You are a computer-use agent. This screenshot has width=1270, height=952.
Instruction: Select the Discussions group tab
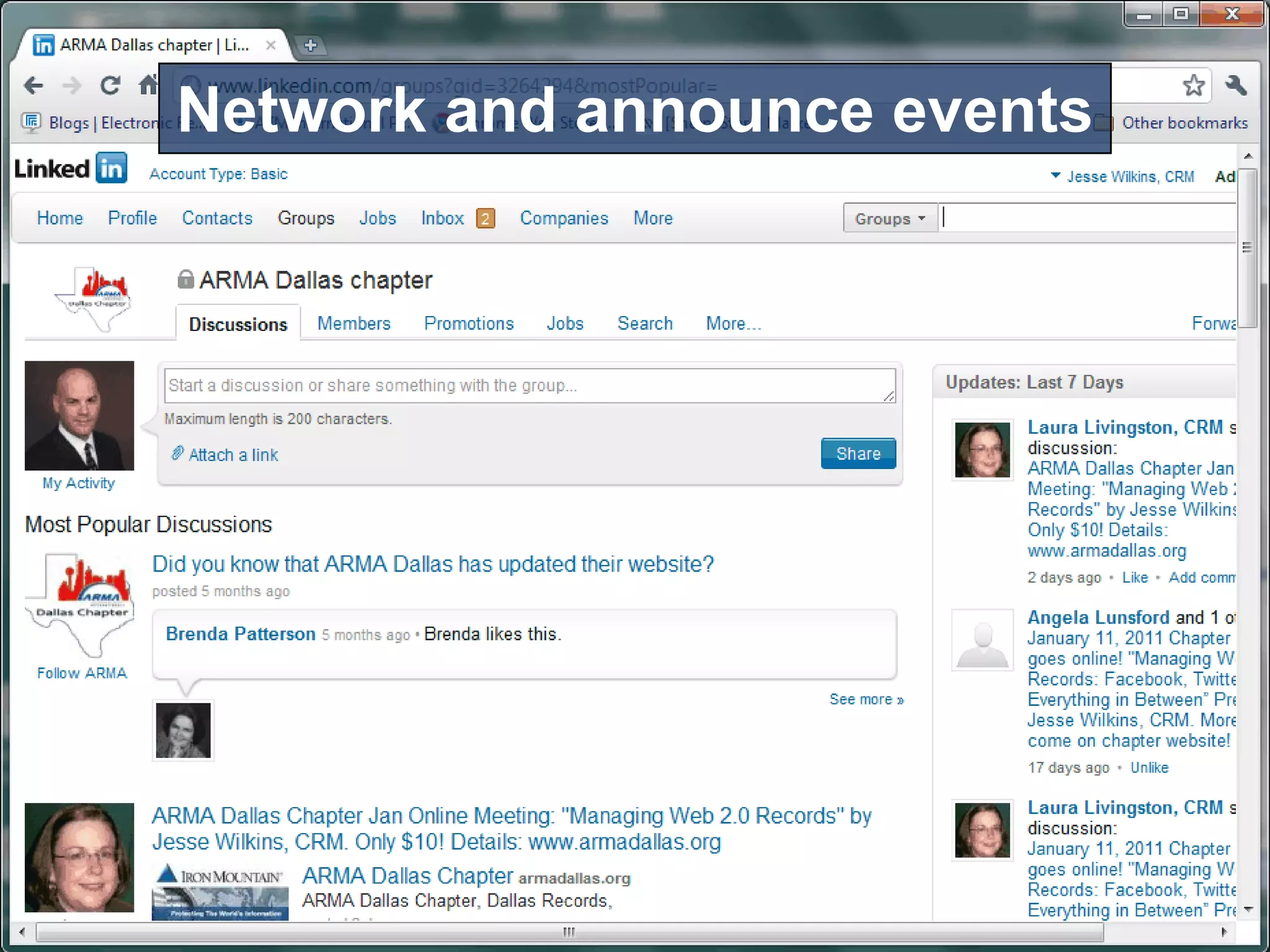[x=238, y=324]
